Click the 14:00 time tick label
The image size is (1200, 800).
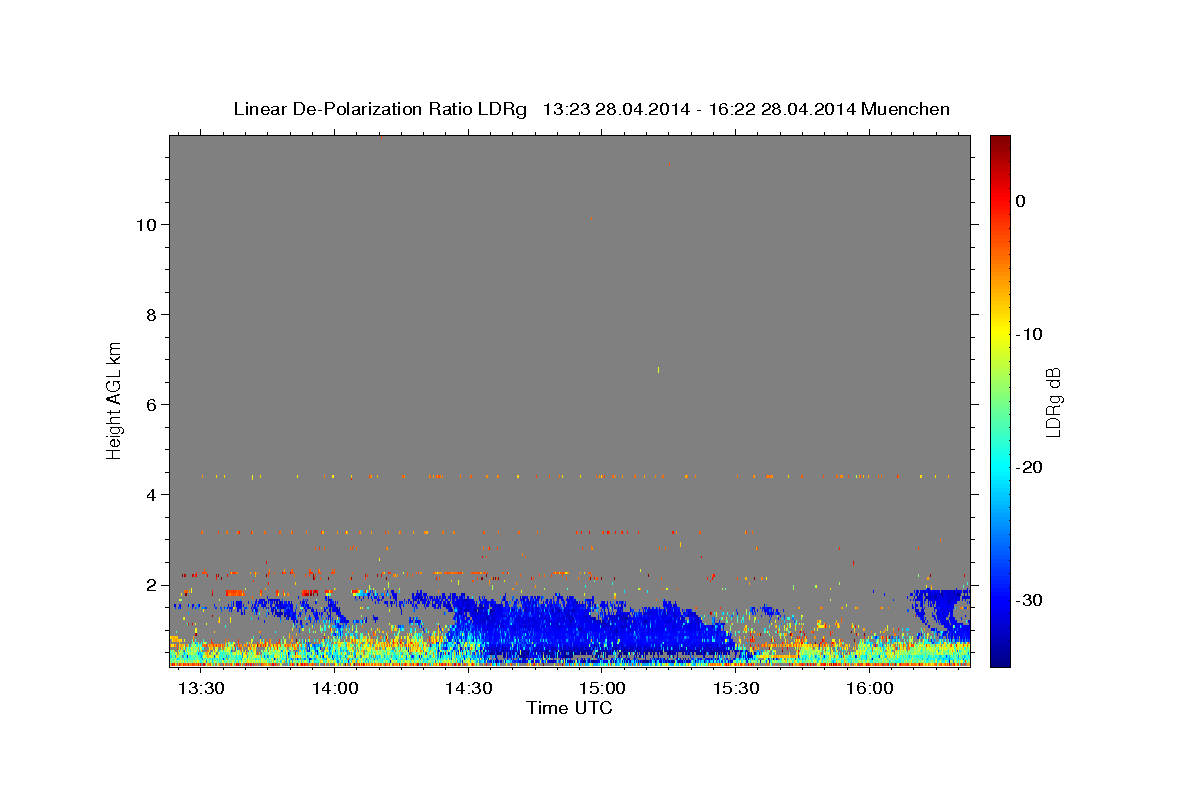tap(335, 689)
